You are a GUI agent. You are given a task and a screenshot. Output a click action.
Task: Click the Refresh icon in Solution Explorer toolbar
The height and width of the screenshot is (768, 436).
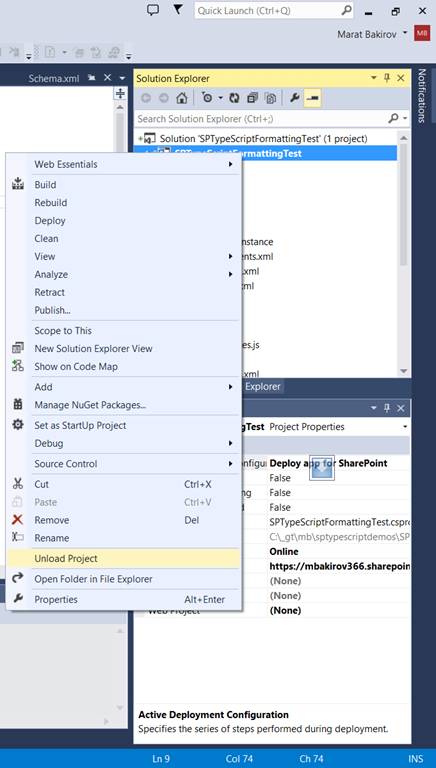[x=234, y=98]
